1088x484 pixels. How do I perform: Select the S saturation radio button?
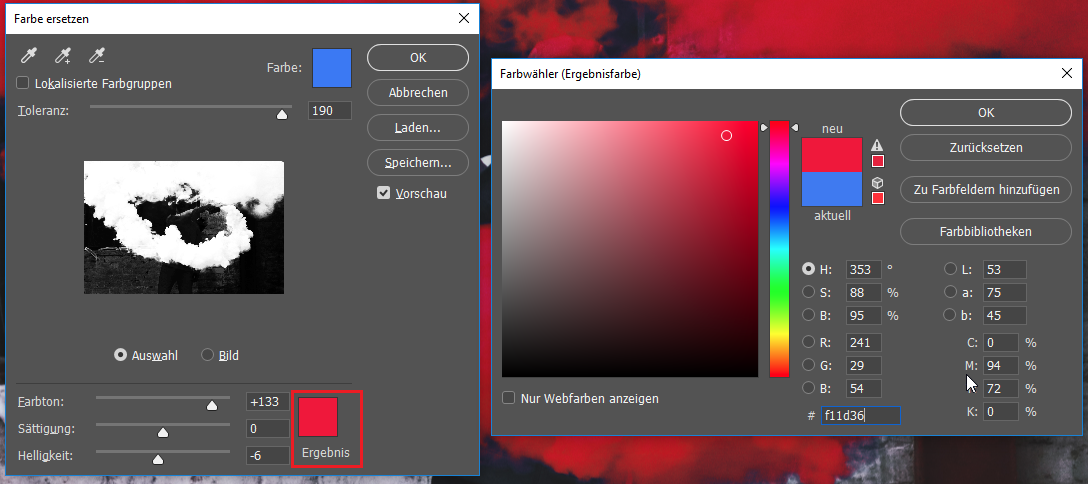click(x=809, y=292)
